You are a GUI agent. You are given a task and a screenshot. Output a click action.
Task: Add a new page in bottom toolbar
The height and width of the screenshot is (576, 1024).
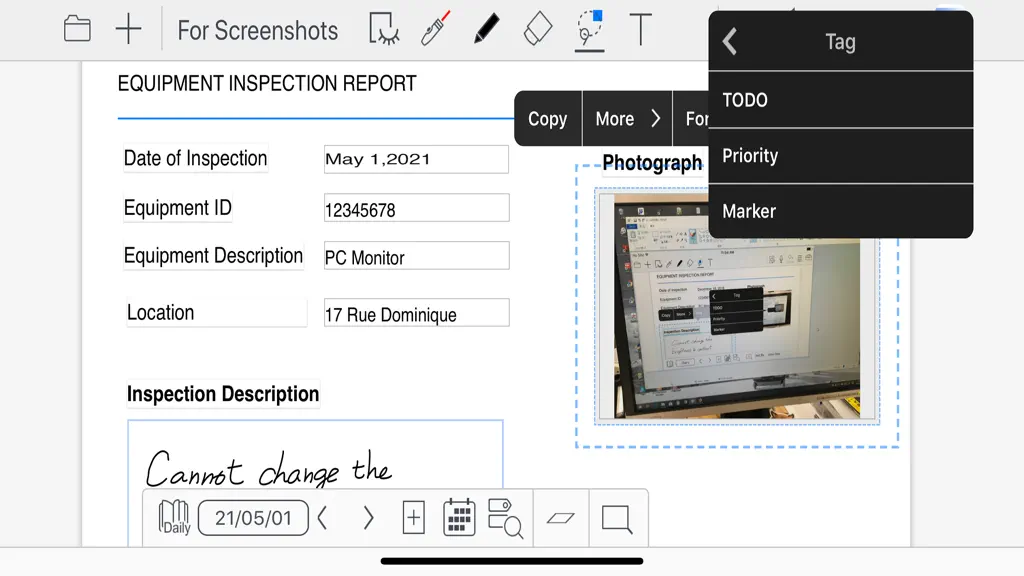[x=413, y=518]
